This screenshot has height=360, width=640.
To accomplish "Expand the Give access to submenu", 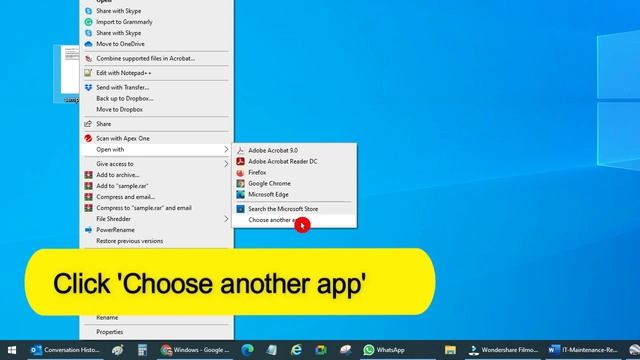I will (157, 164).
